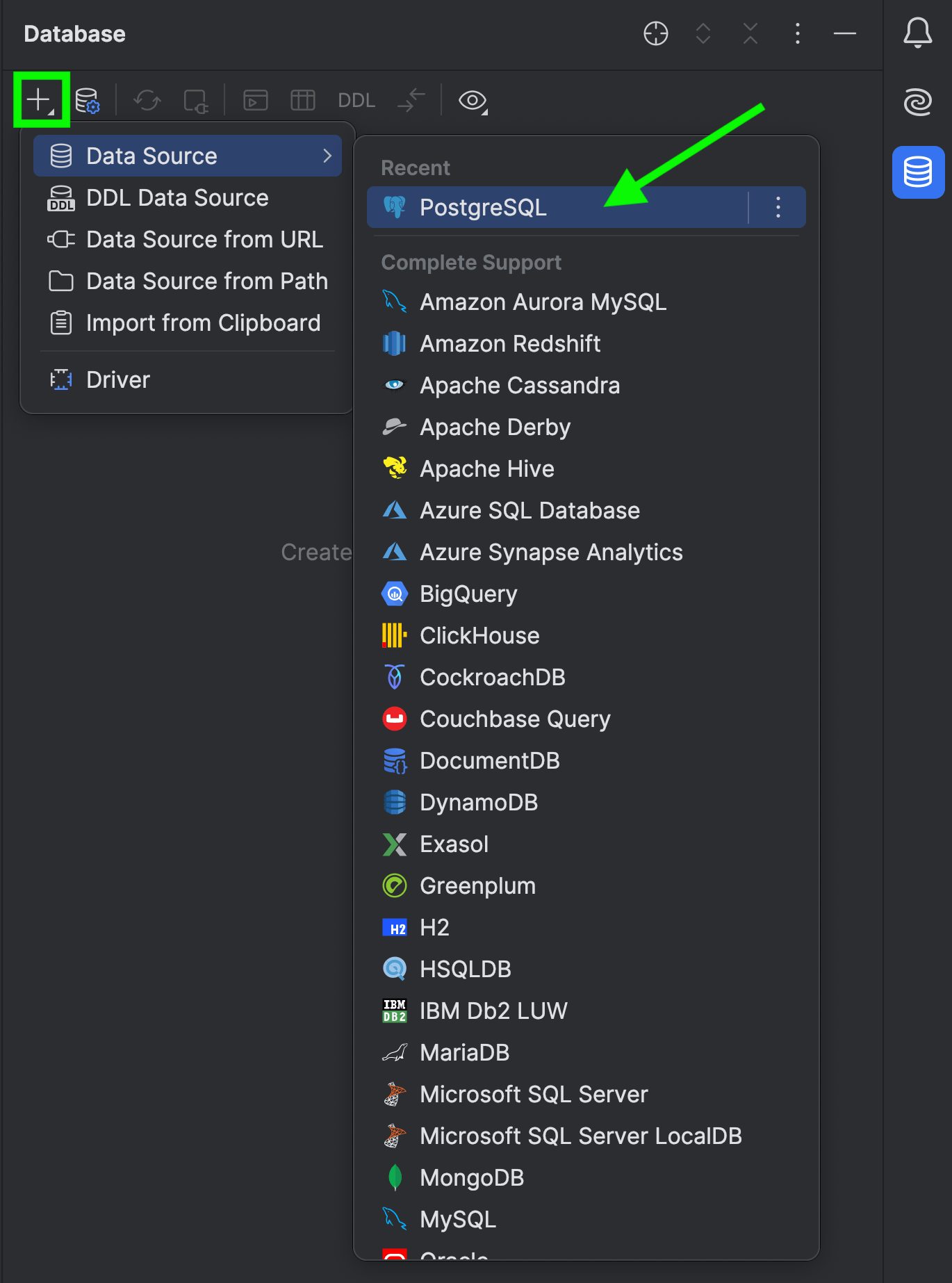Viewport: 952px width, 1283px height.
Task: Select Data Source from URL option
Action: pyautogui.click(x=204, y=240)
